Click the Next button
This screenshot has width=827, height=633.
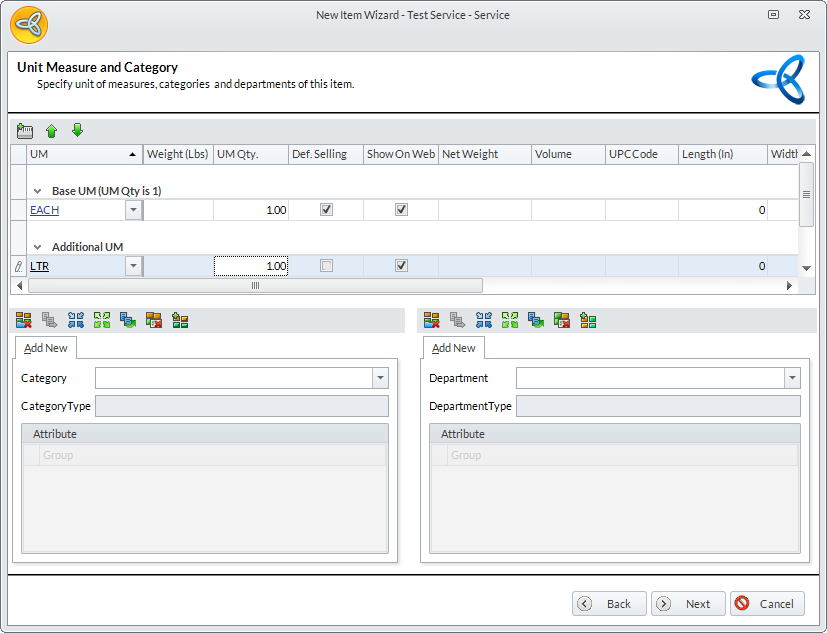coord(688,604)
